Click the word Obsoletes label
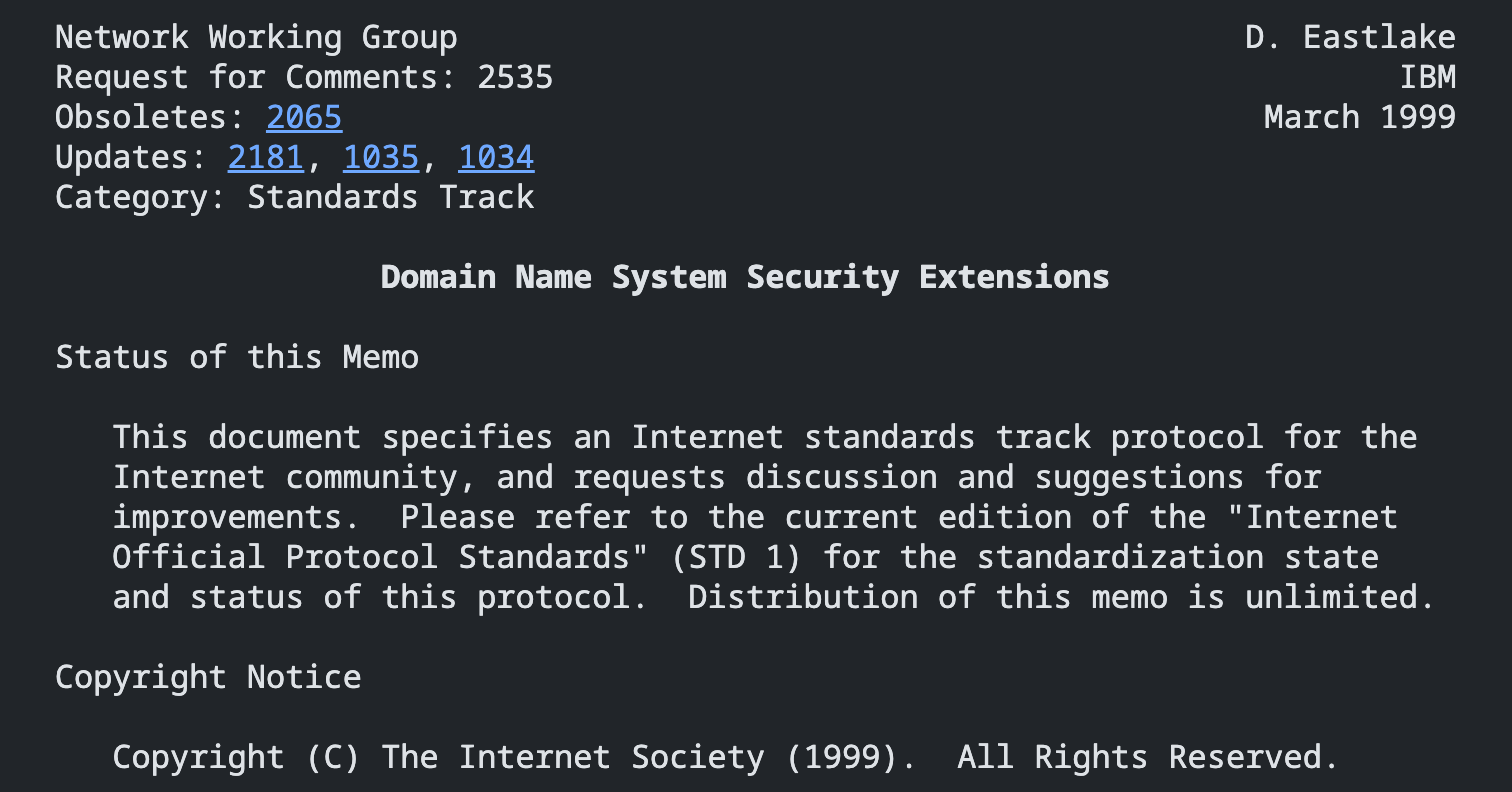This screenshot has width=1512, height=792. pyautogui.click(x=141, y=117)
